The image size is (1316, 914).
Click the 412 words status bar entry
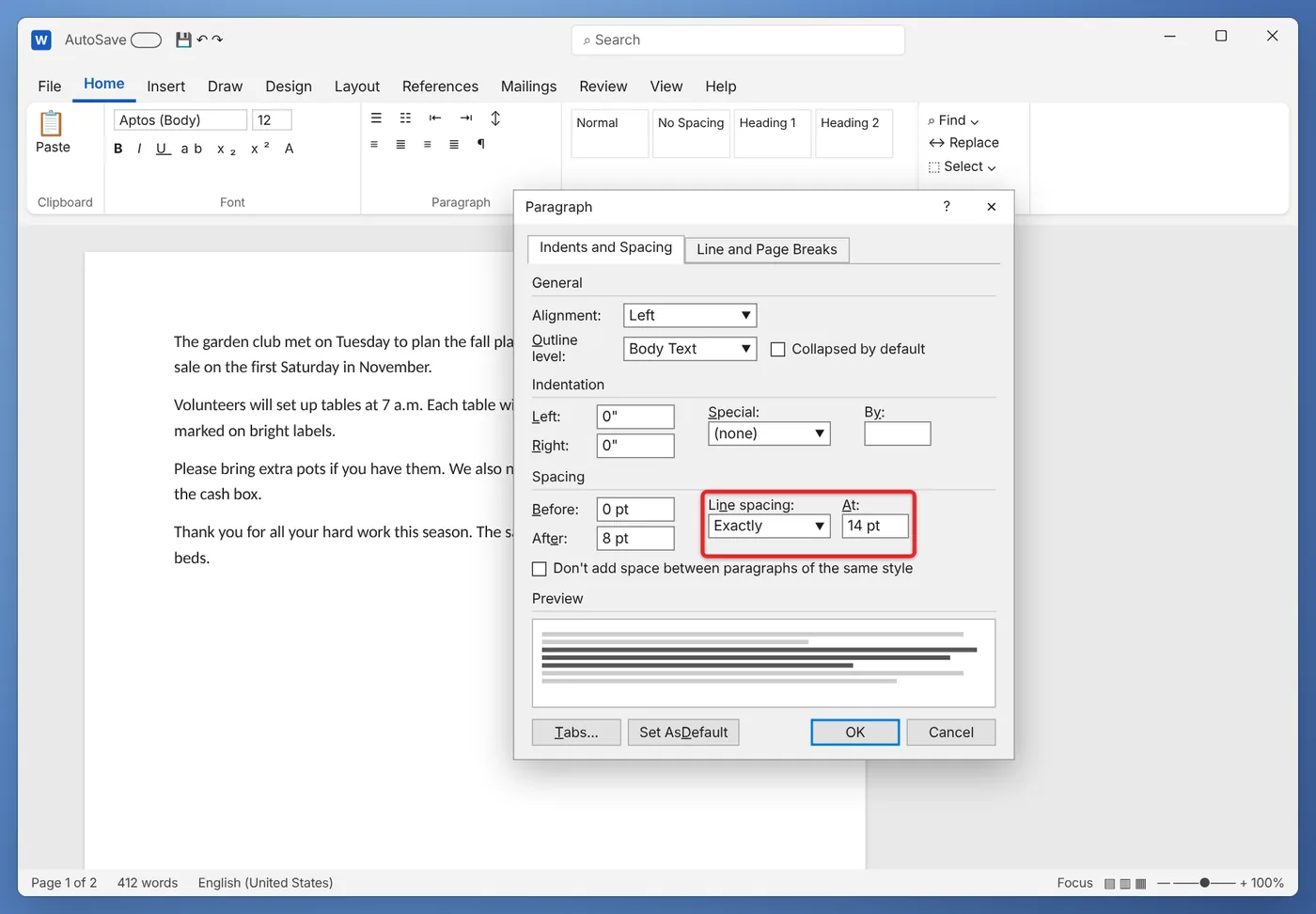click(x=148, y=883)
